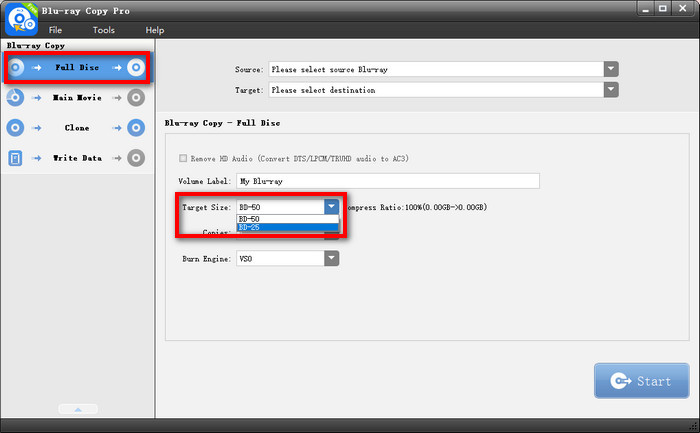This screenshot has height=433, width=700.
Task: Click the Full Disc target disc icon
Action: 136,68
